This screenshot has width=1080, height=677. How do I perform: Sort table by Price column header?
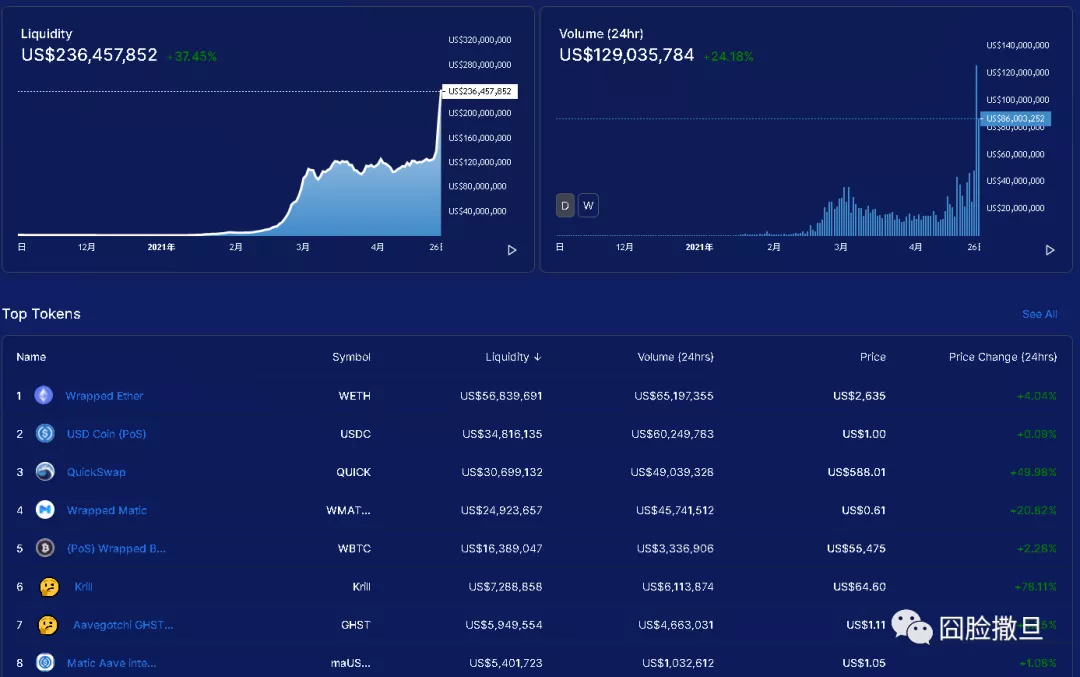[x=873, y=357]
